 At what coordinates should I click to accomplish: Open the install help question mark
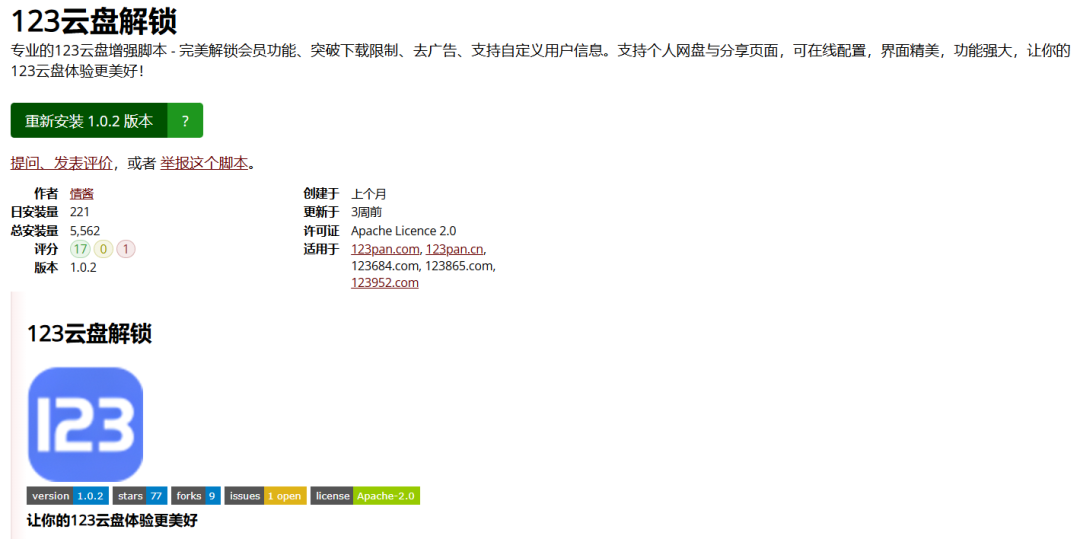[x=185, y=120]
